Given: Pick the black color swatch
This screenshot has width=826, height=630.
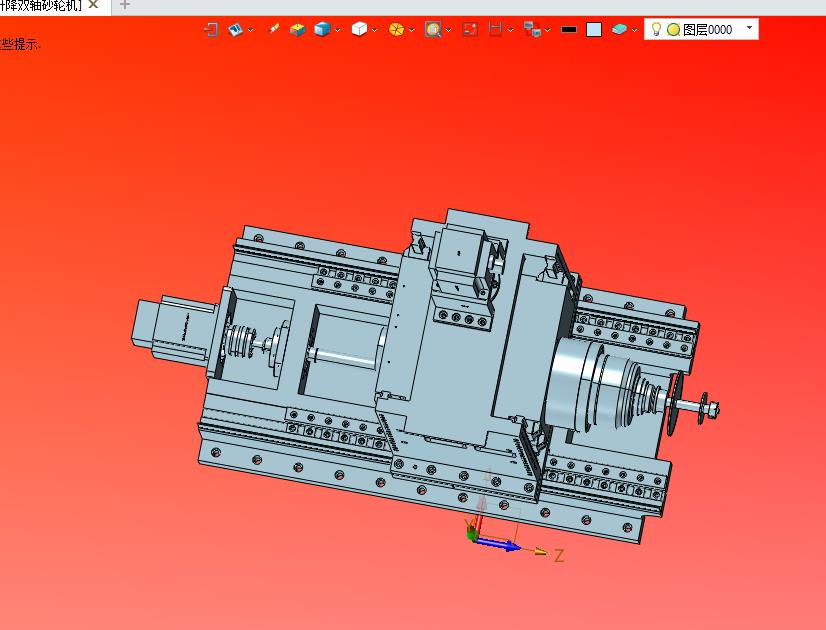Looking at the screenshot, I should click(x=569, y=29).
